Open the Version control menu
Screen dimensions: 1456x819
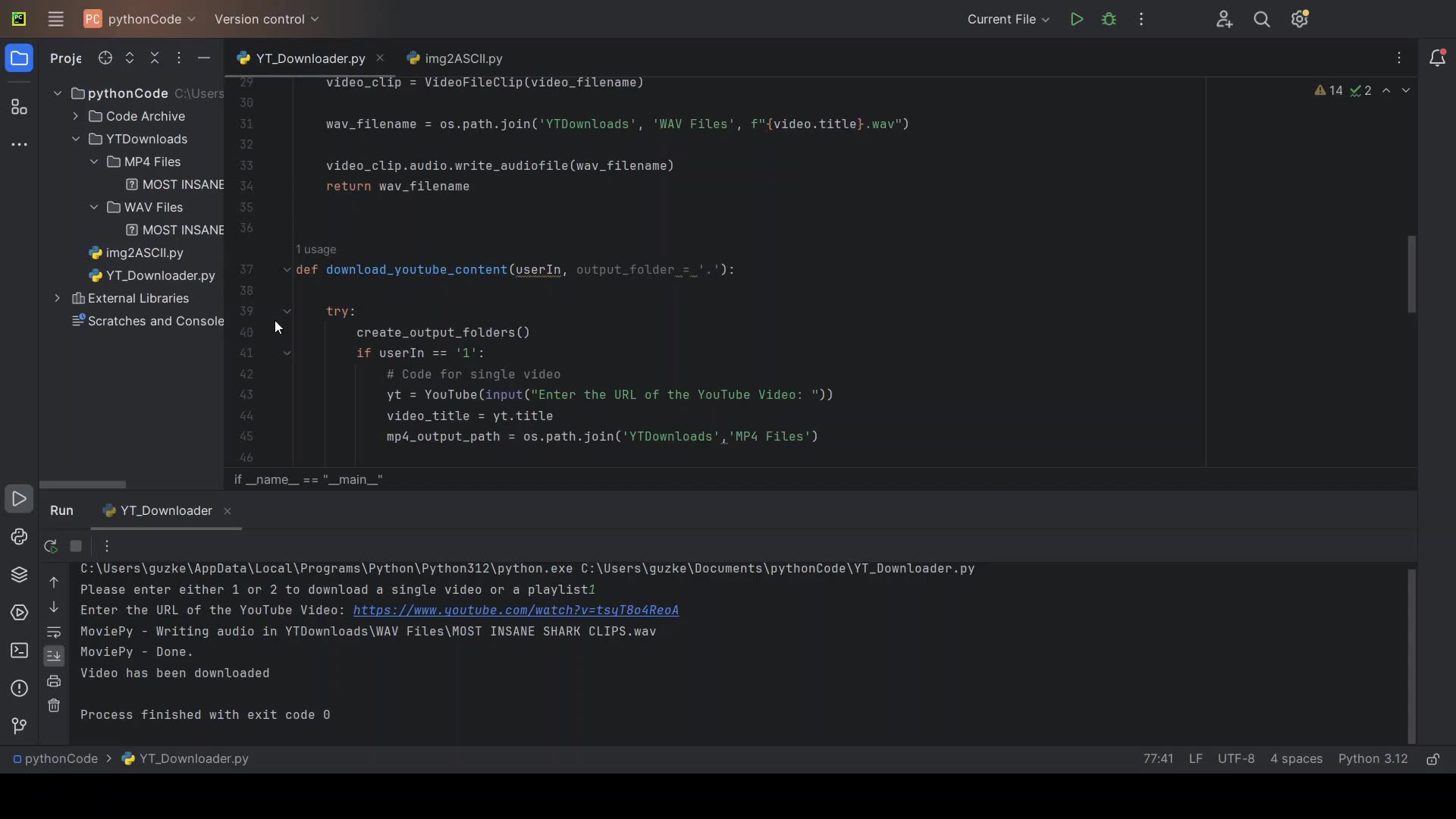(x=267, y=20)
